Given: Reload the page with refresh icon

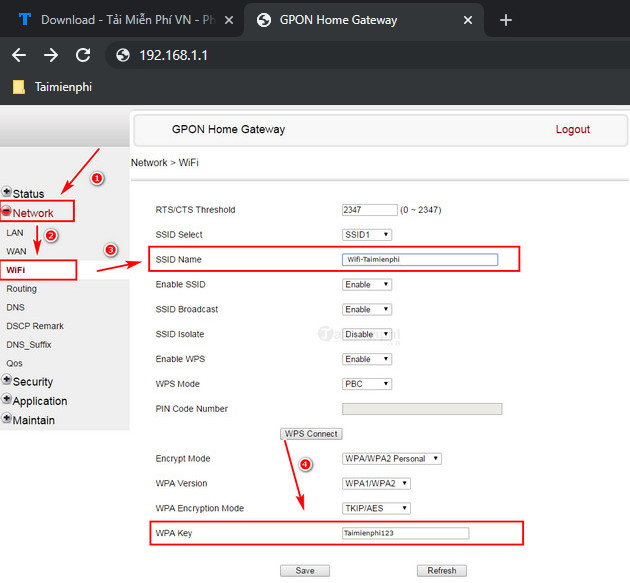Looking at the screenshot, I should coord(83,55).
